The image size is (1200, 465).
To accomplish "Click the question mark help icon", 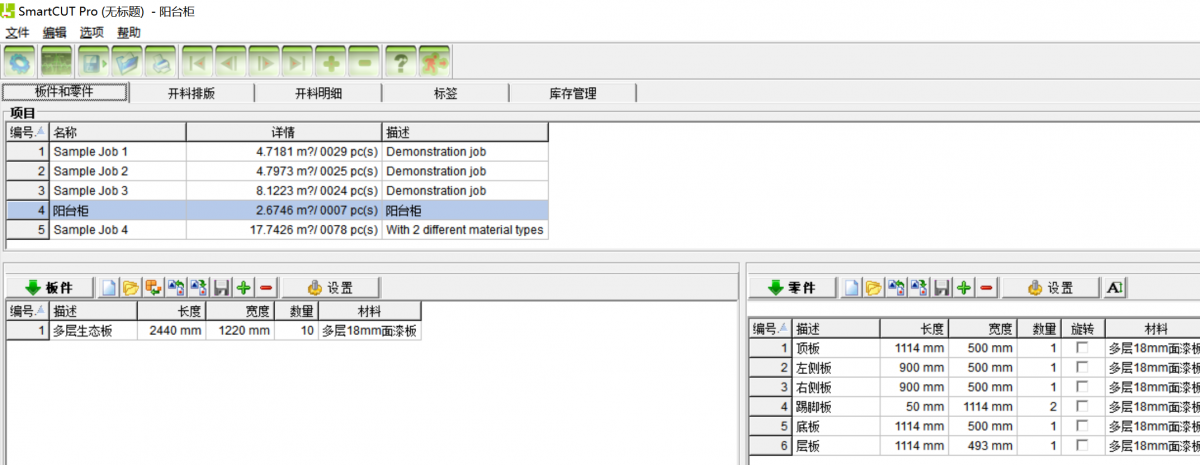I will click(x=400, y=63).
